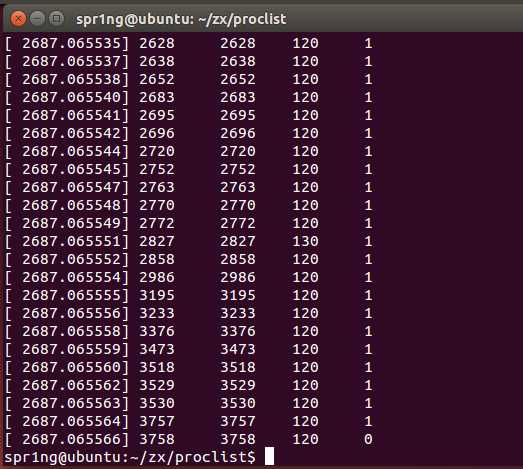Click the timestamp 2687.065555
Viewport: 523px width, 469px height.
71,296
